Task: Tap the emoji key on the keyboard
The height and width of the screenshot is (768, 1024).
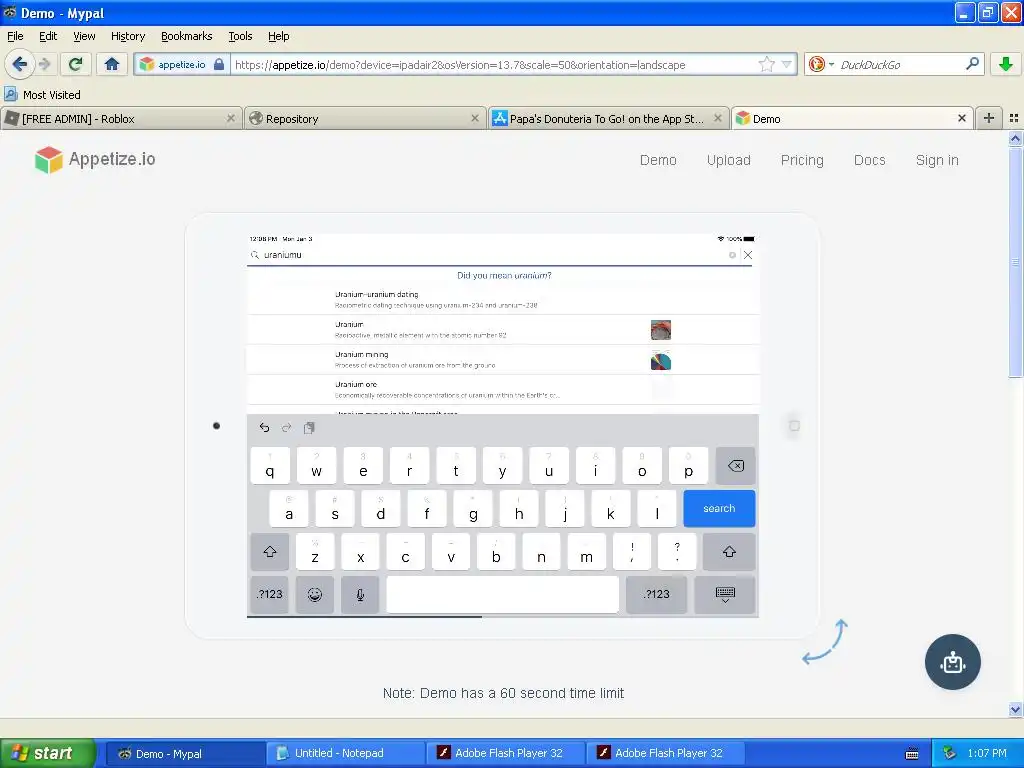Action: (x=314, y=594)
